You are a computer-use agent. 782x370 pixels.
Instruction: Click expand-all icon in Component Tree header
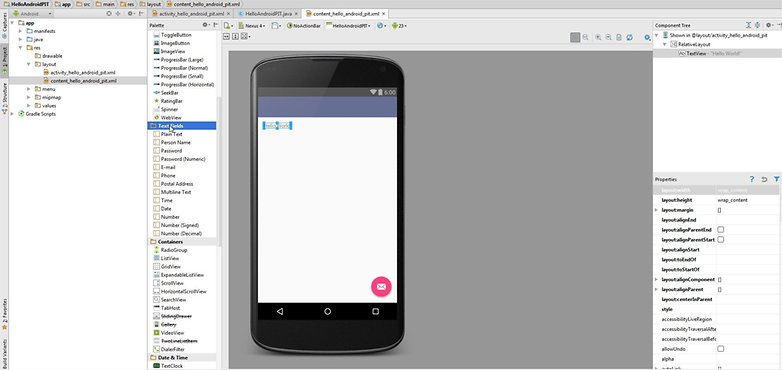pos(748,25)
